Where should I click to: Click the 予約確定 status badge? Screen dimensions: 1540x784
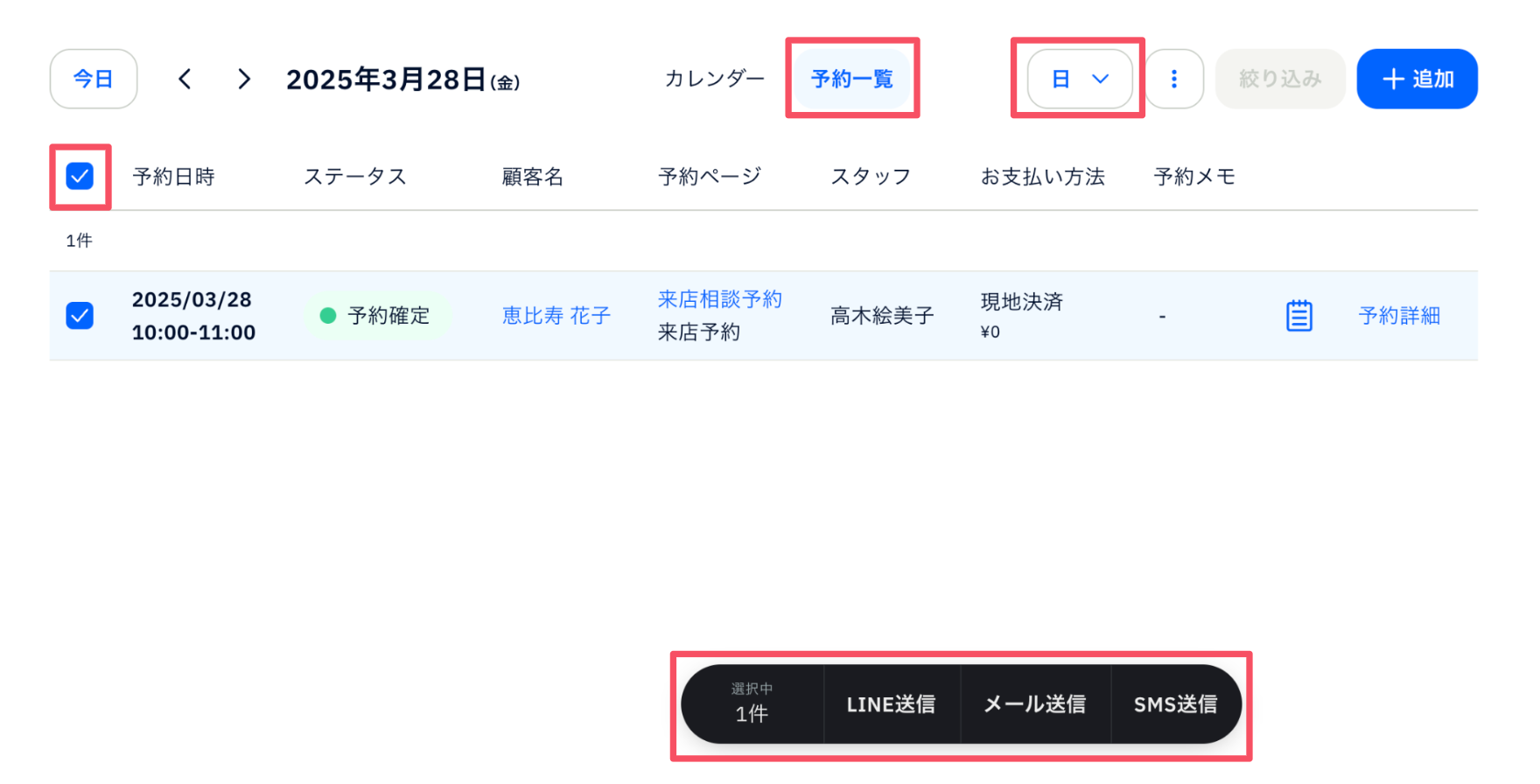click(376, 316)
